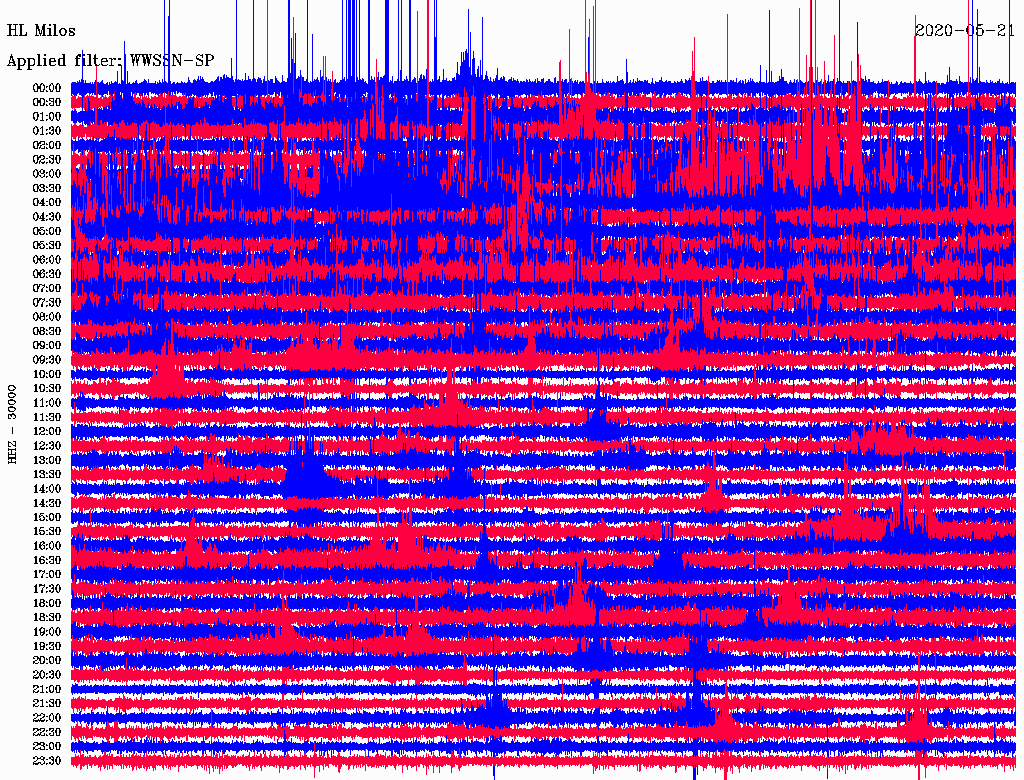Image resolution: width=1024 pixels, height=780 pixels.
Task: Click the 01:00 time label
Action: (x=47, y=116)
